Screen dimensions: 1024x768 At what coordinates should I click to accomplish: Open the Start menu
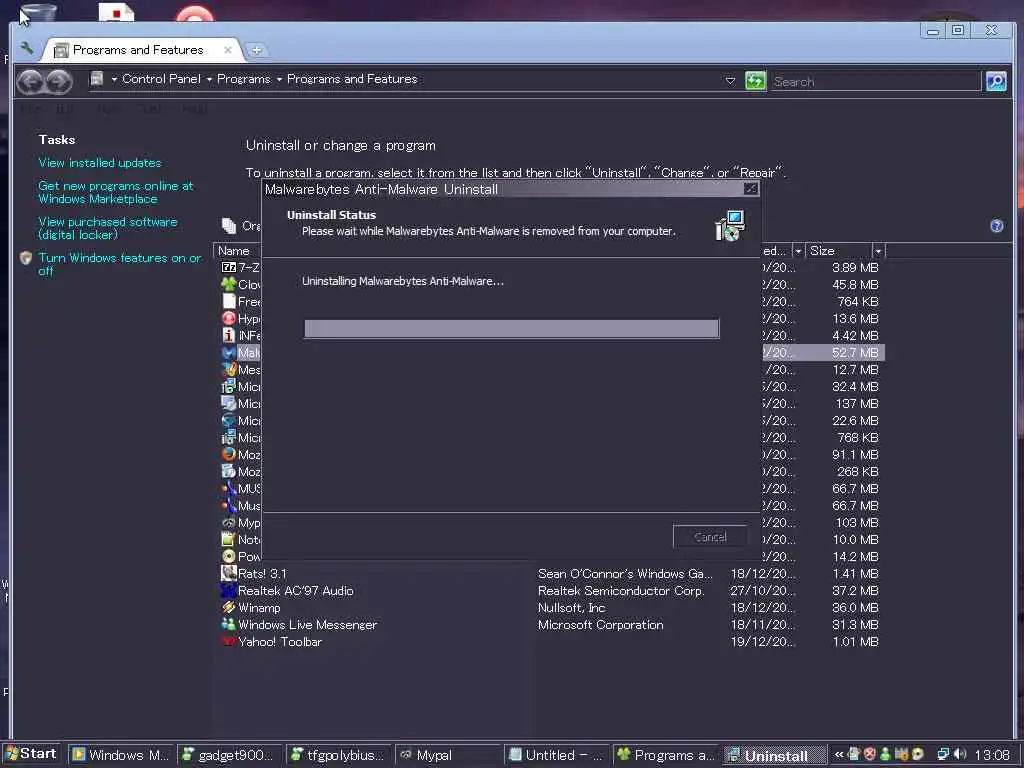(31, 754)
